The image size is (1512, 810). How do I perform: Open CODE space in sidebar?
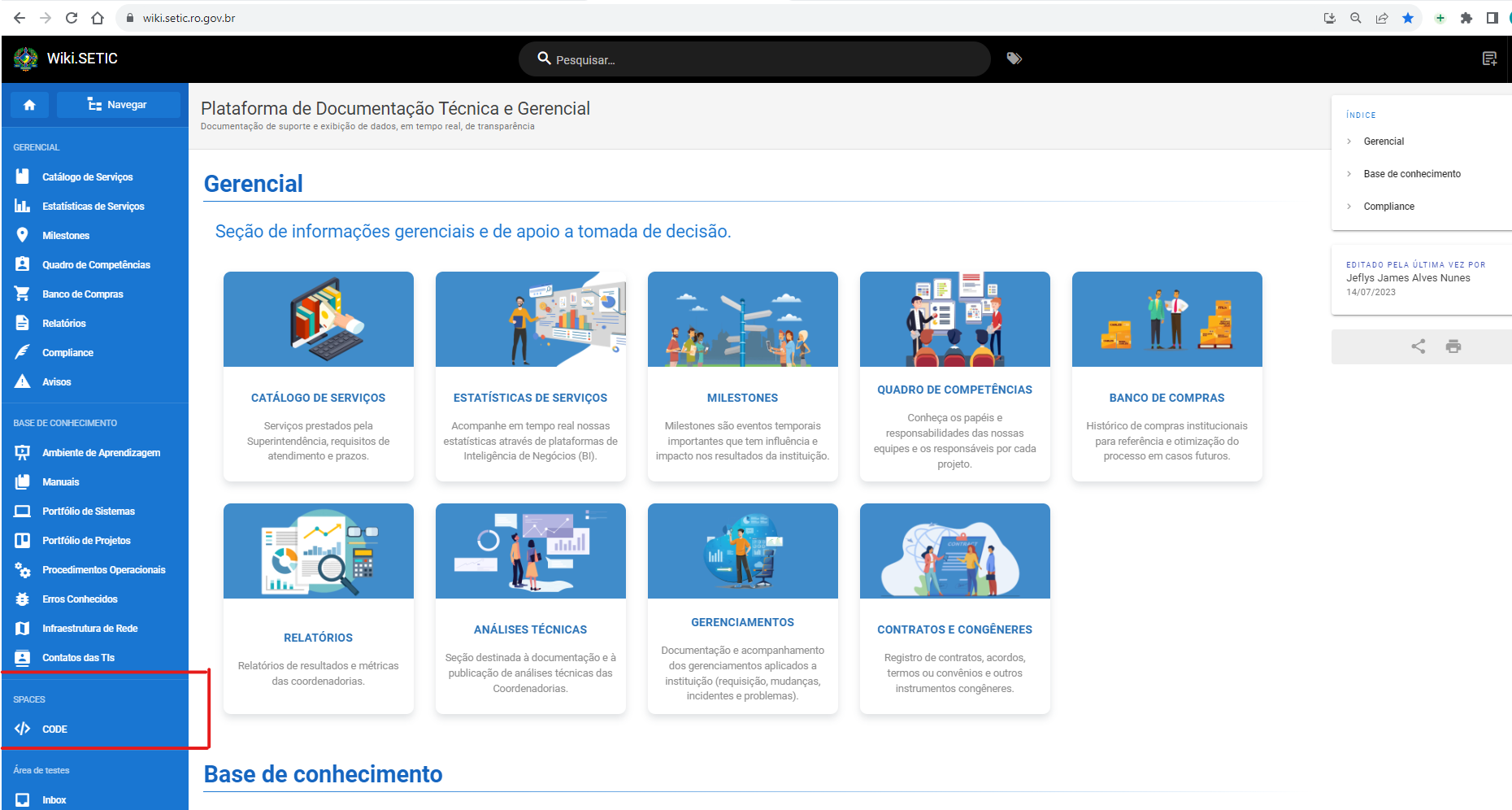pyautogui.click(x=54, y=729)
